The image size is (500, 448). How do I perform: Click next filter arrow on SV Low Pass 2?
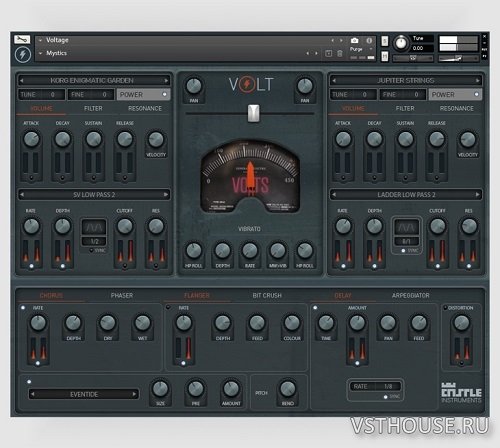[166, 195]
